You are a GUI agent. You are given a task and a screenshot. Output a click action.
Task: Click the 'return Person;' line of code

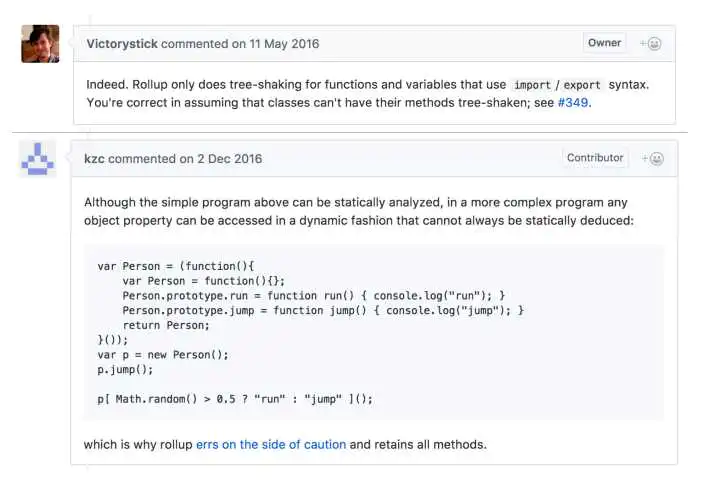pos(166,325)
